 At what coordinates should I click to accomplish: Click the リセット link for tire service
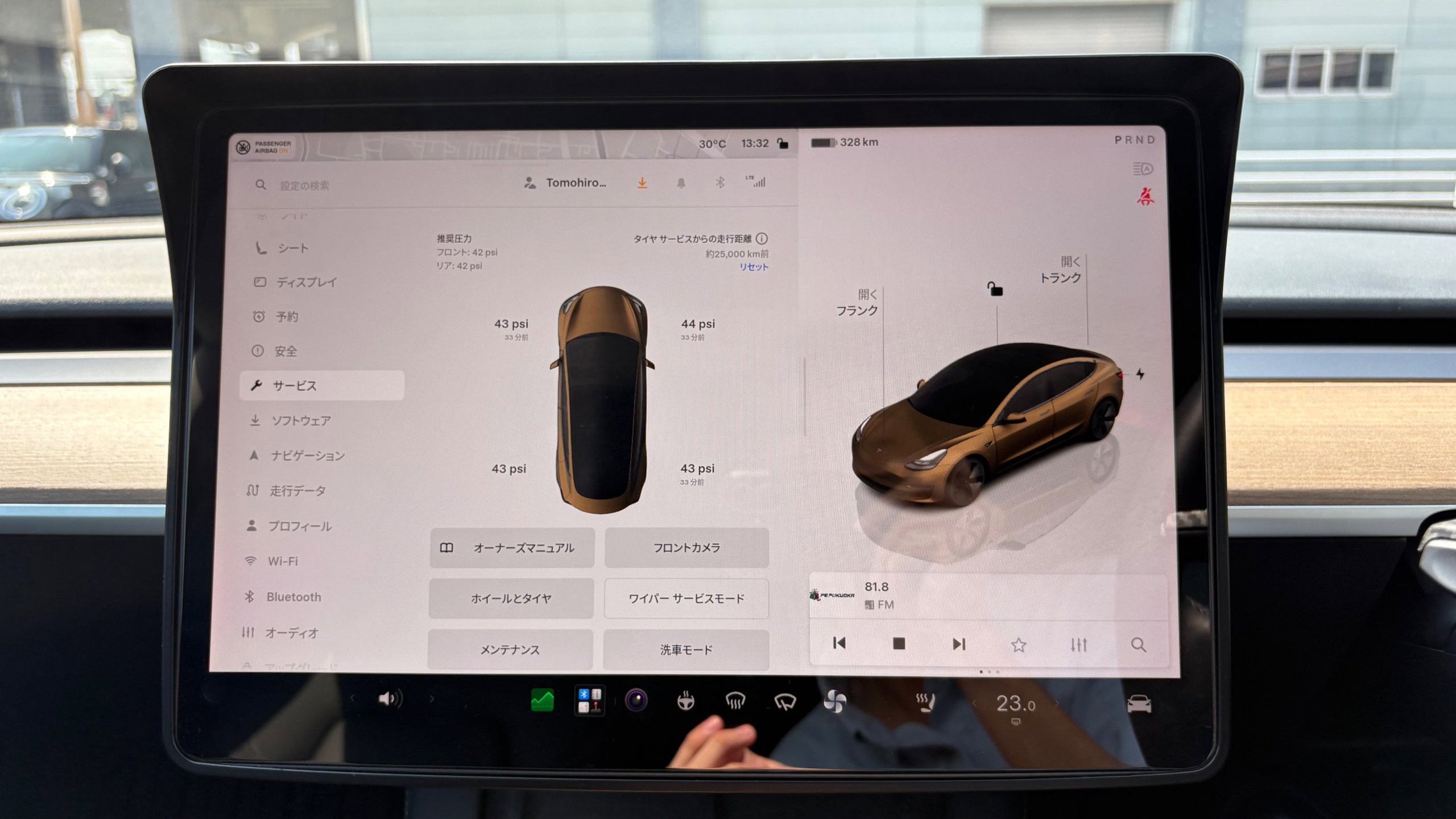(754, 267)
